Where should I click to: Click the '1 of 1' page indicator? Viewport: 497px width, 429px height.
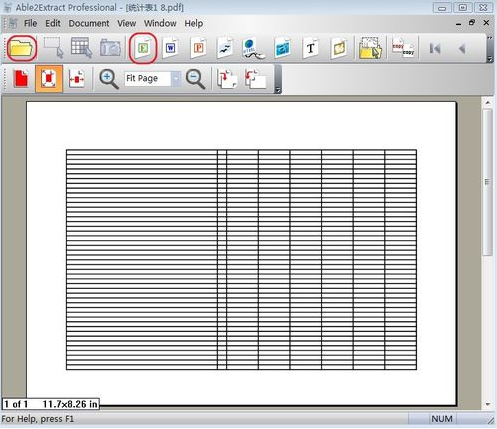tap(16, 404)
